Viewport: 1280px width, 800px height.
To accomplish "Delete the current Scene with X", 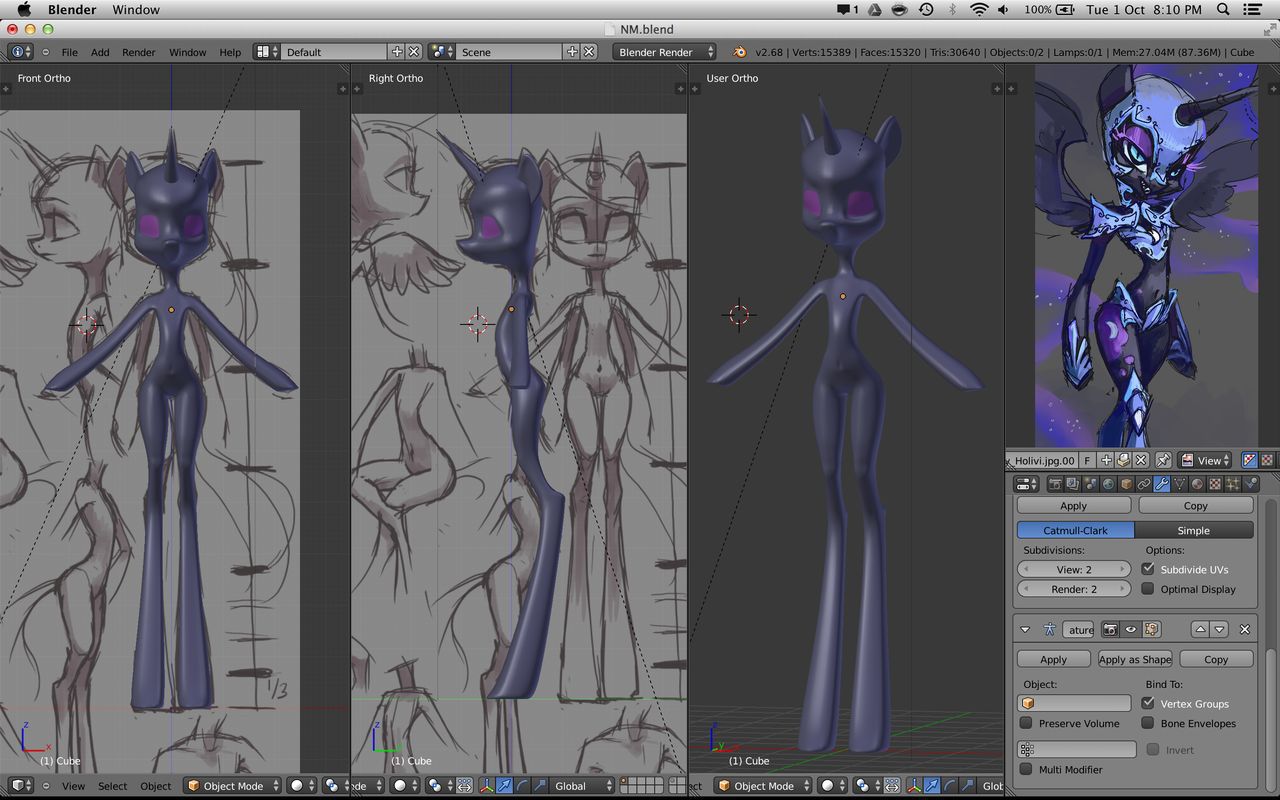I will click(589, 52).
